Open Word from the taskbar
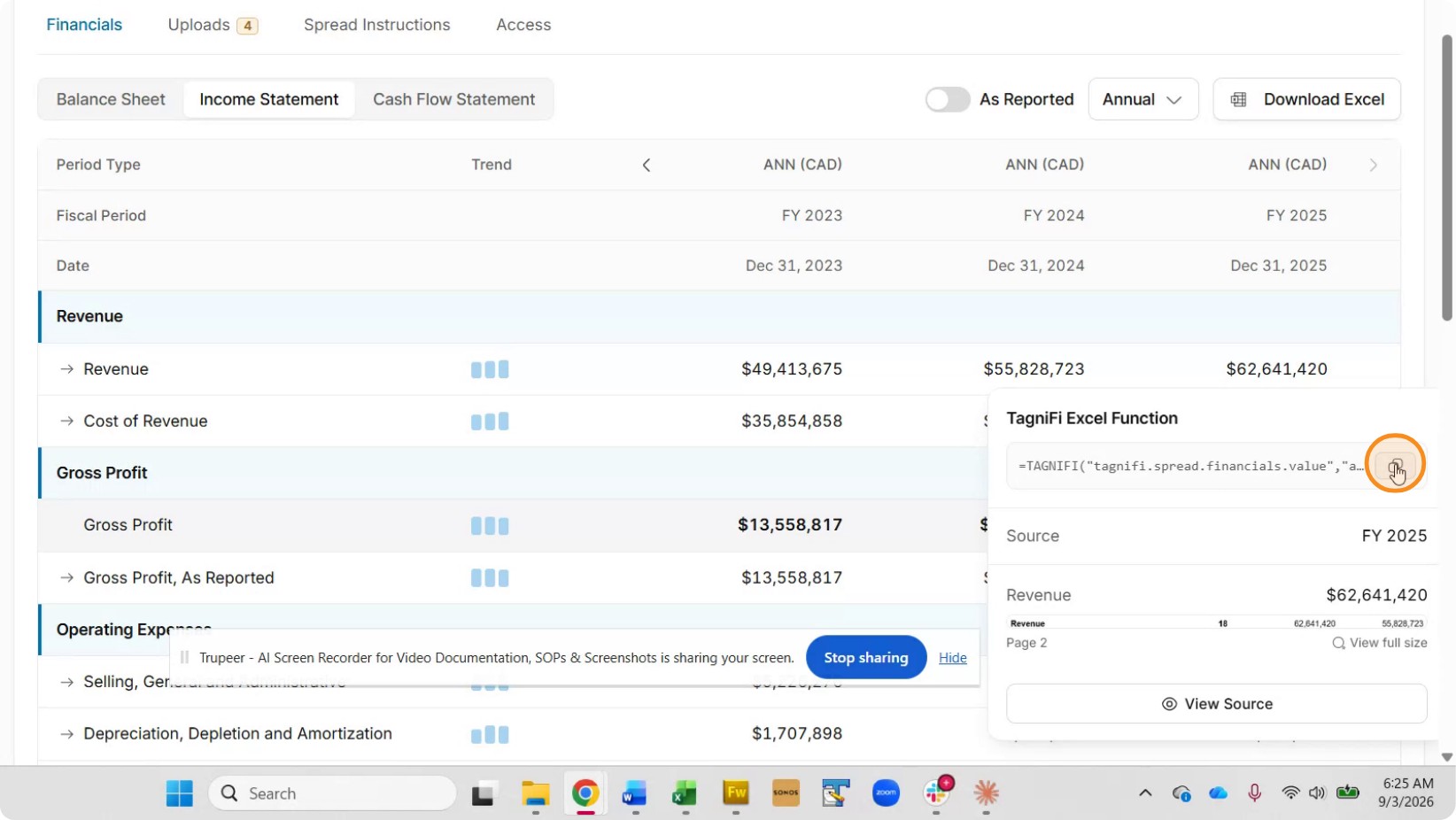 (634, 793)
